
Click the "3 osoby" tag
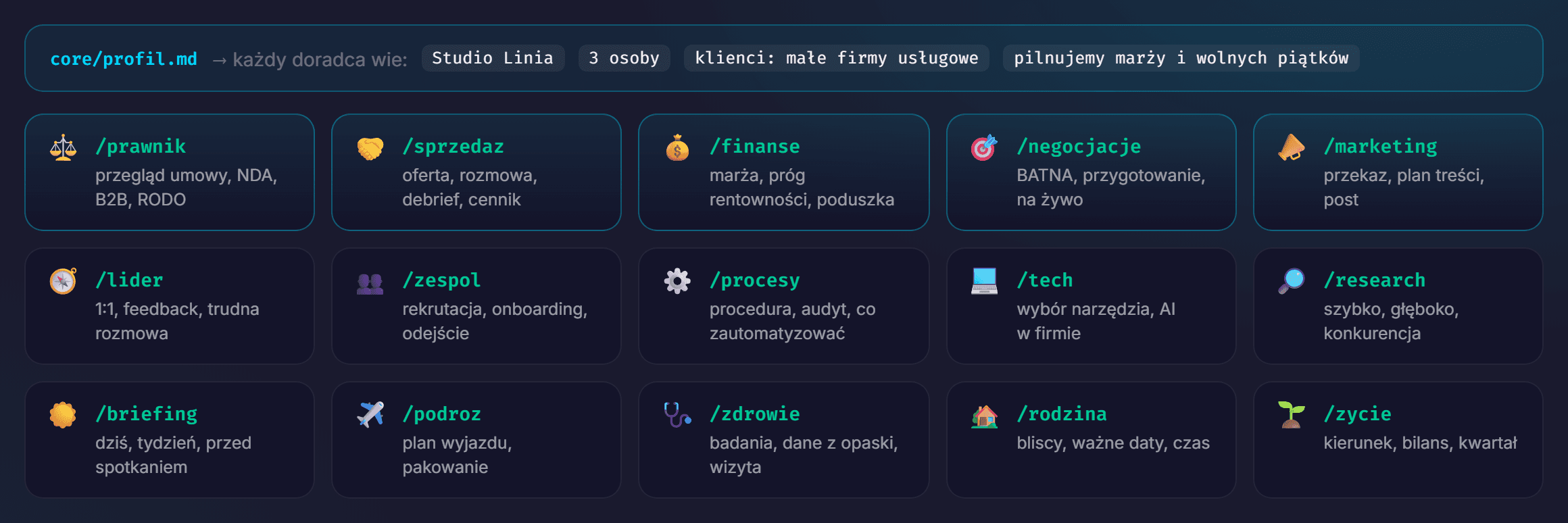[624, 58]
